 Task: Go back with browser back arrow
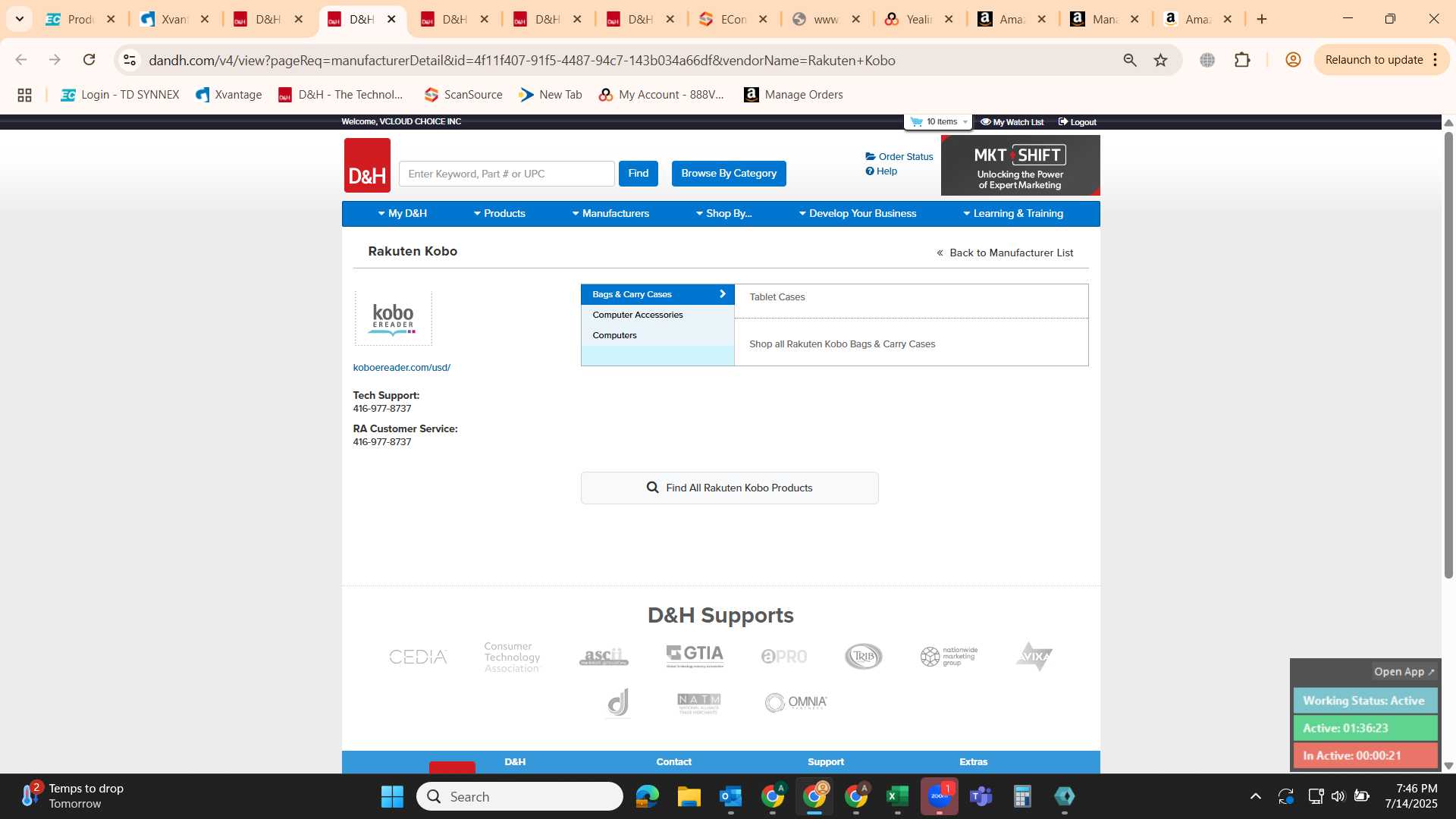click(x=21, y=60)
